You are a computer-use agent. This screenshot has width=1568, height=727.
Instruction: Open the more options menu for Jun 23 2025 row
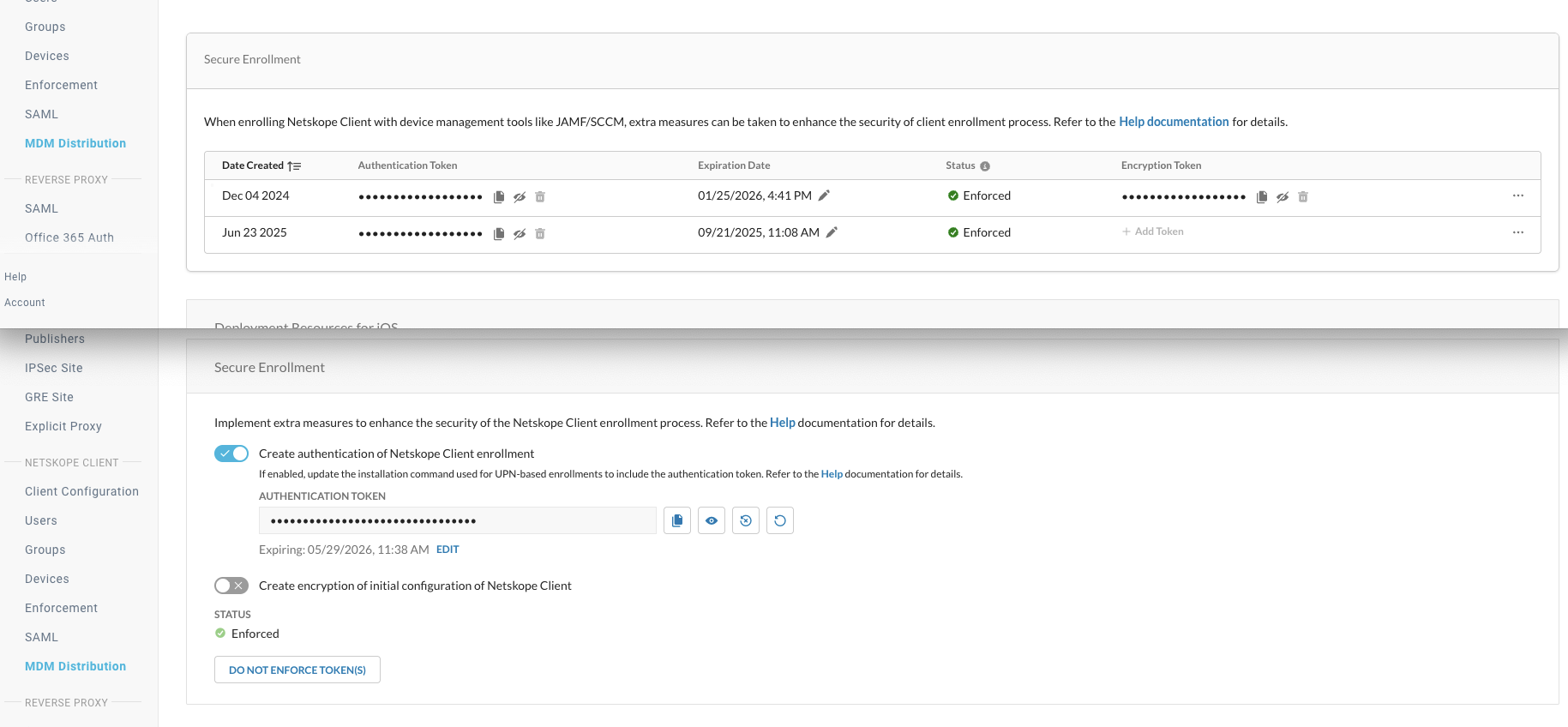[1518, 232]
